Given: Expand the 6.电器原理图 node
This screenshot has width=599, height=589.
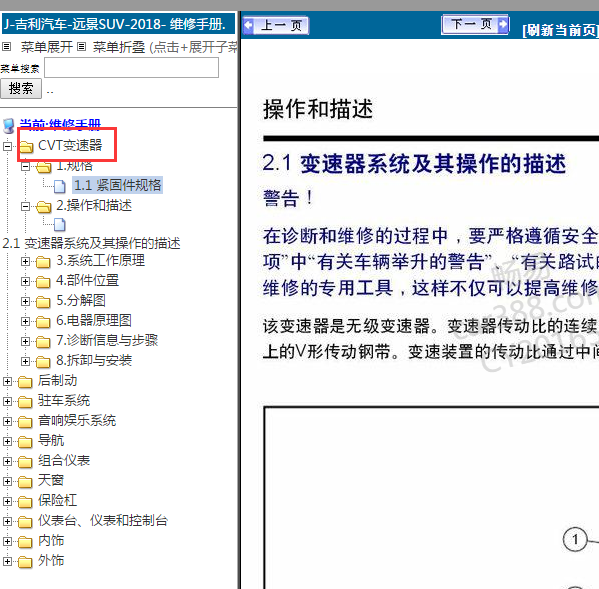Looking at the screenshot, I should pyautogui.click(x=25, y=321).
